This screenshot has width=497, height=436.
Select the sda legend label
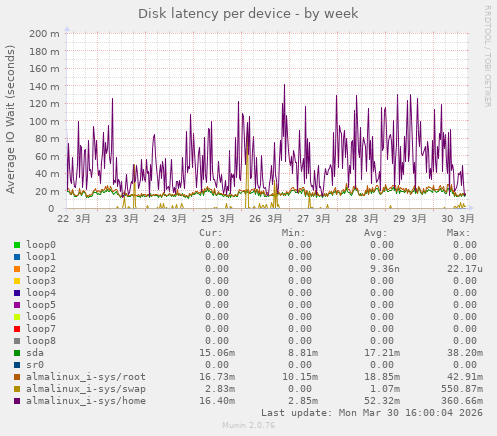pyautogui.click(x=35, y=353)
